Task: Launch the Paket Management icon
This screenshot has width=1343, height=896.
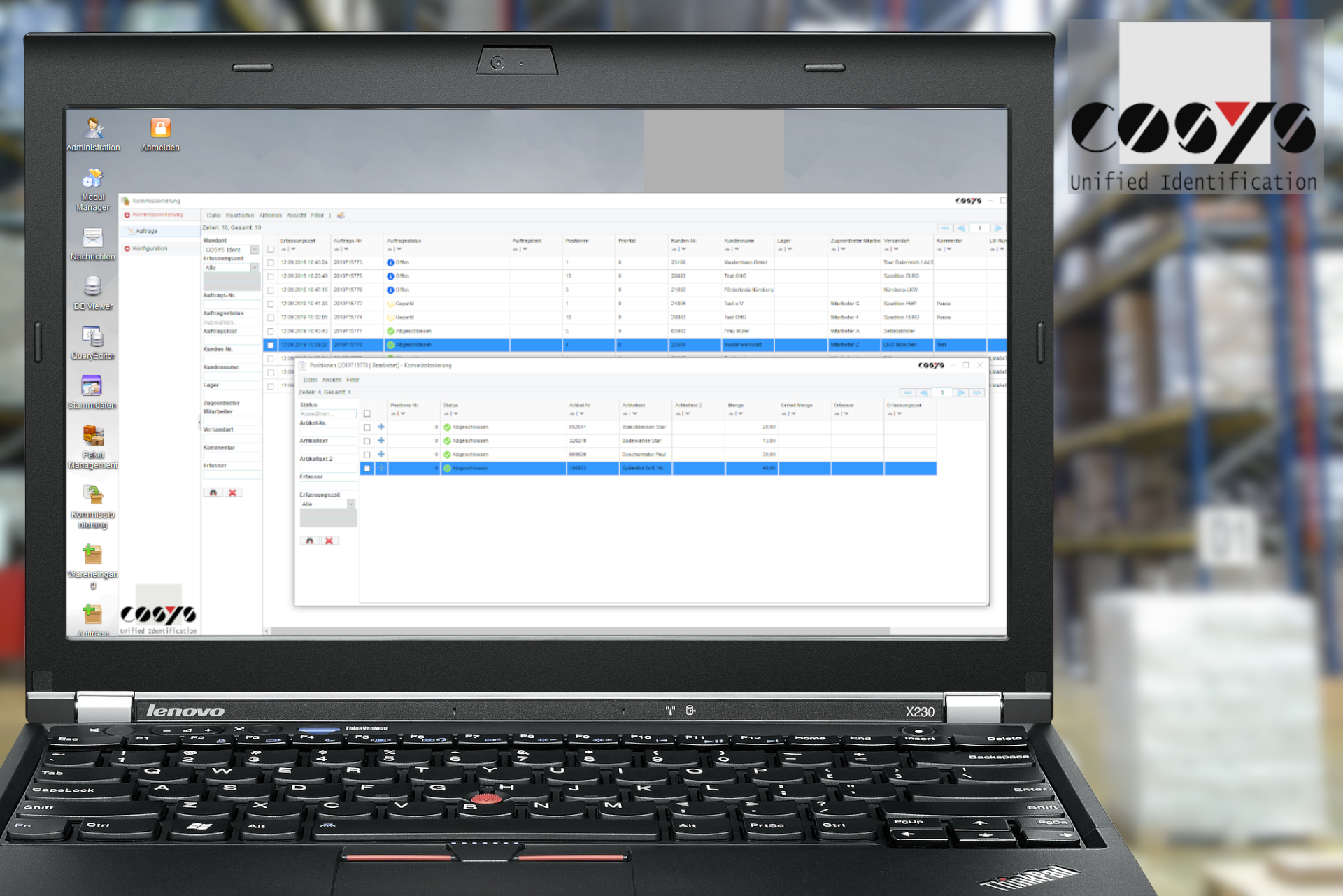Action: point(92,436)
